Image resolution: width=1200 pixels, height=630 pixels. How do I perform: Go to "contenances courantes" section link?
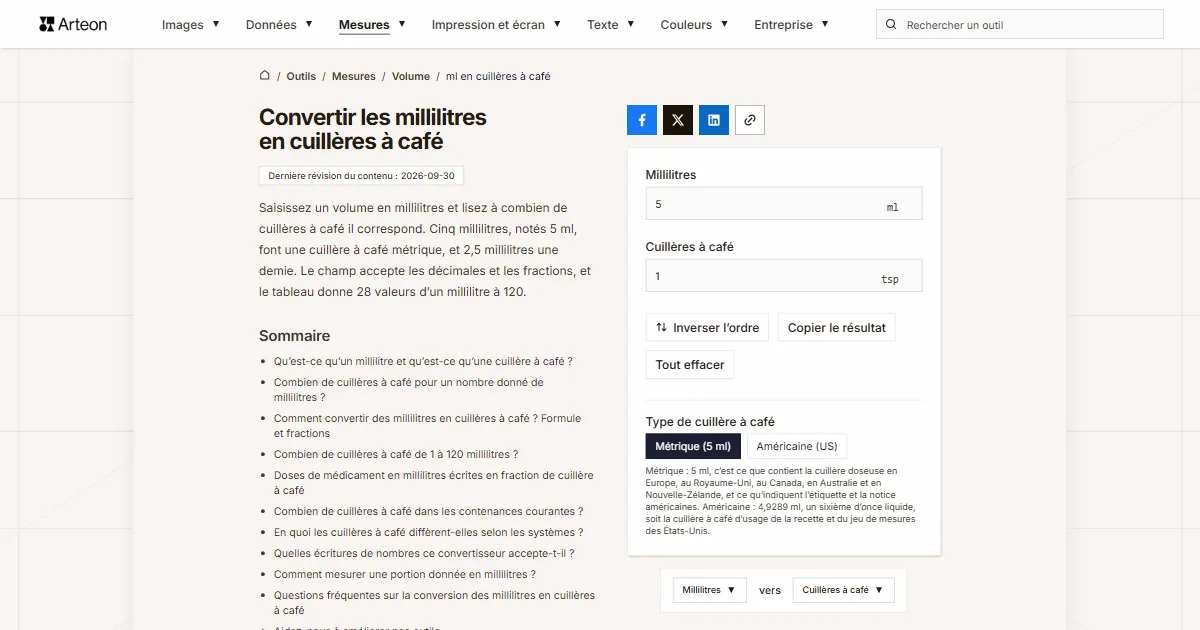coord(428,511)
